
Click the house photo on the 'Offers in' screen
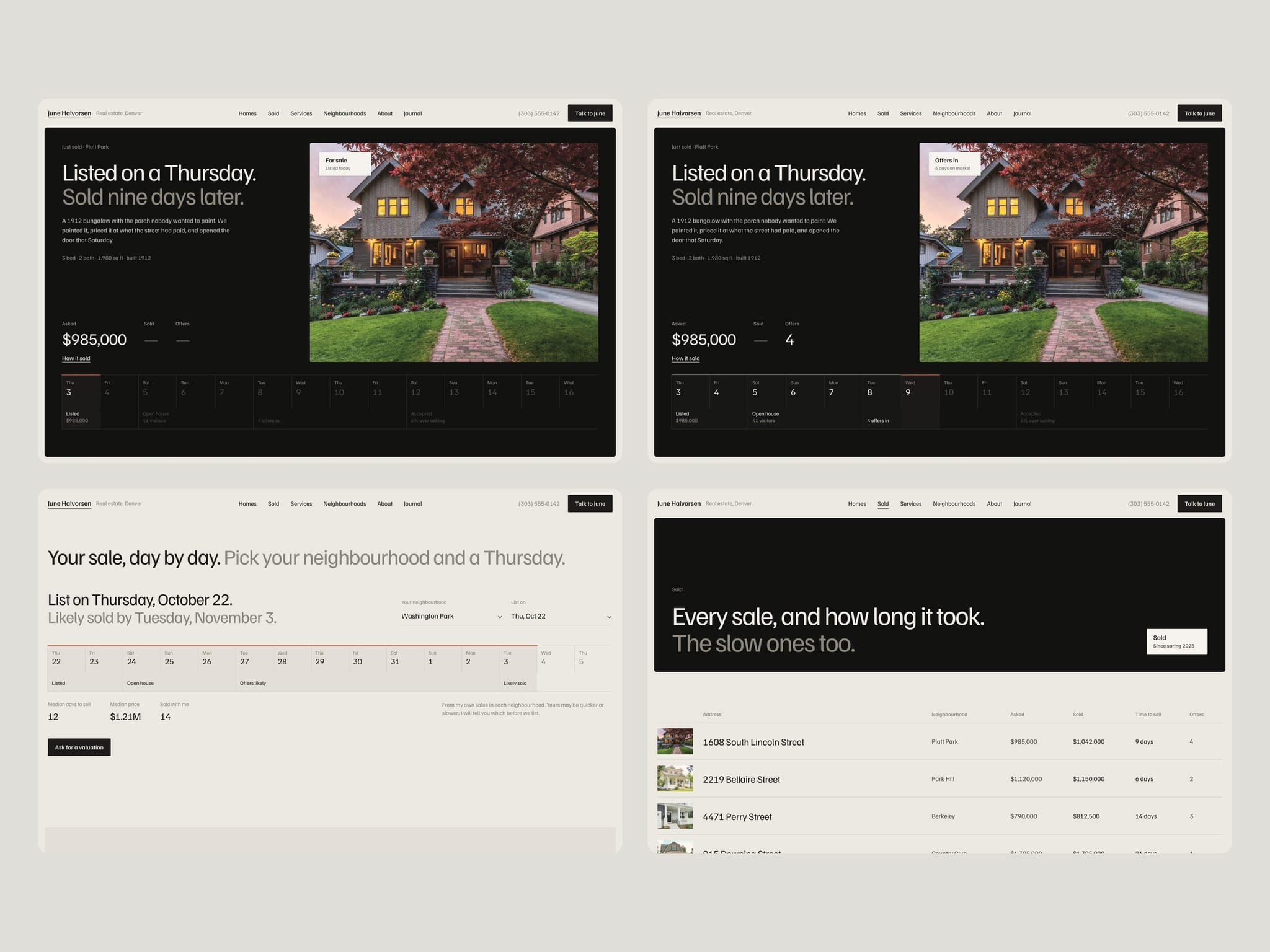click(x=1064, y=252)
